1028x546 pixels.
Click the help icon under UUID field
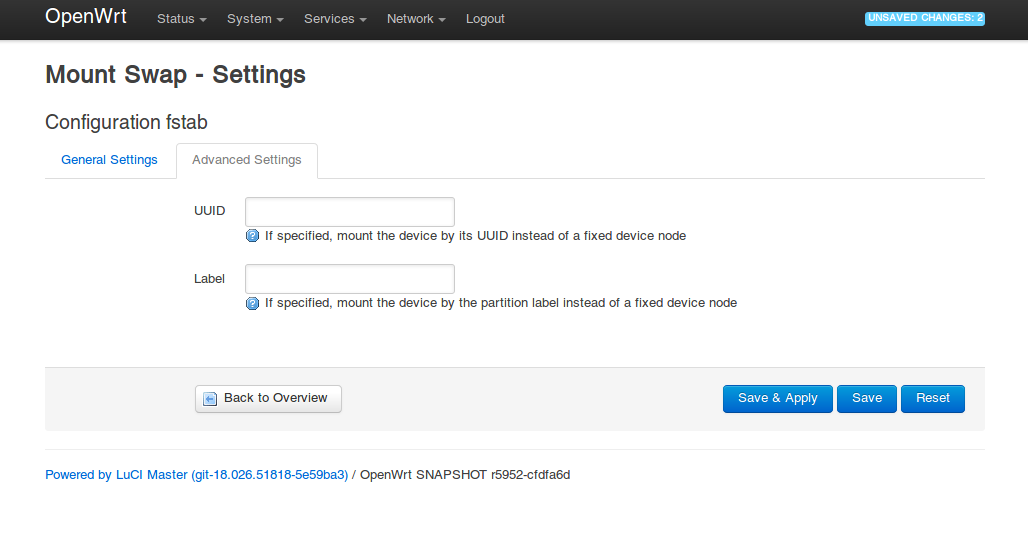coord(252,236)
